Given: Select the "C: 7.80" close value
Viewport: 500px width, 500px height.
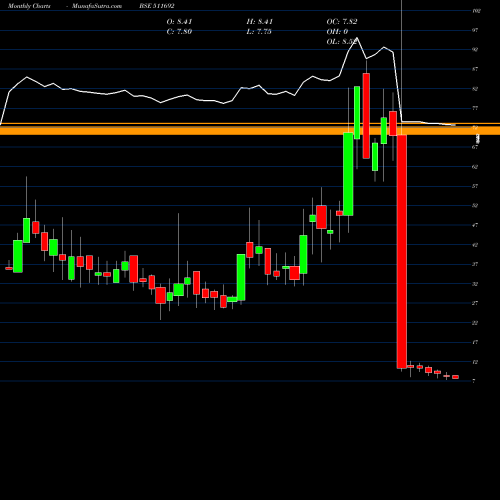Looking at the screenshot, I should click(179, 32).
